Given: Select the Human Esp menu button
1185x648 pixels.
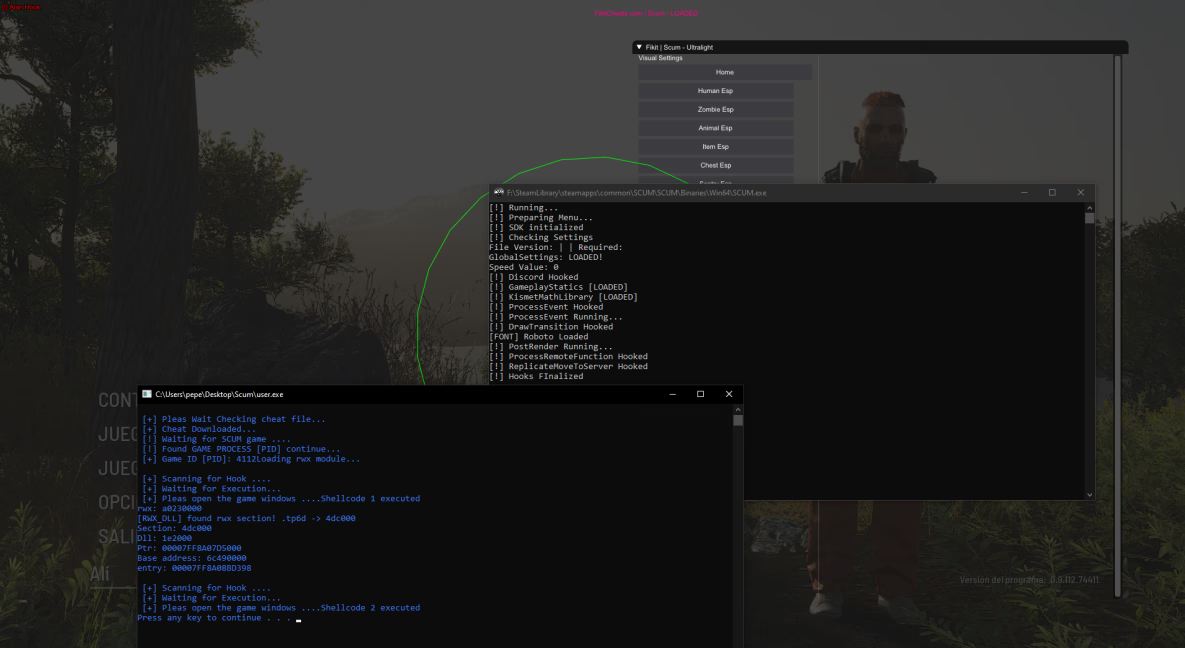Looking at the screenshot, I should pyautogui.click(x=715, y=91).
